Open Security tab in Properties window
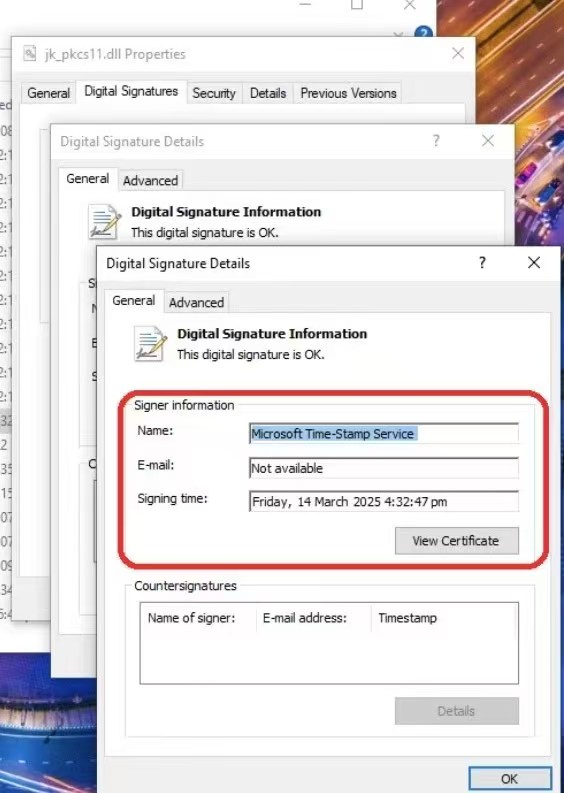 [214, 93]
